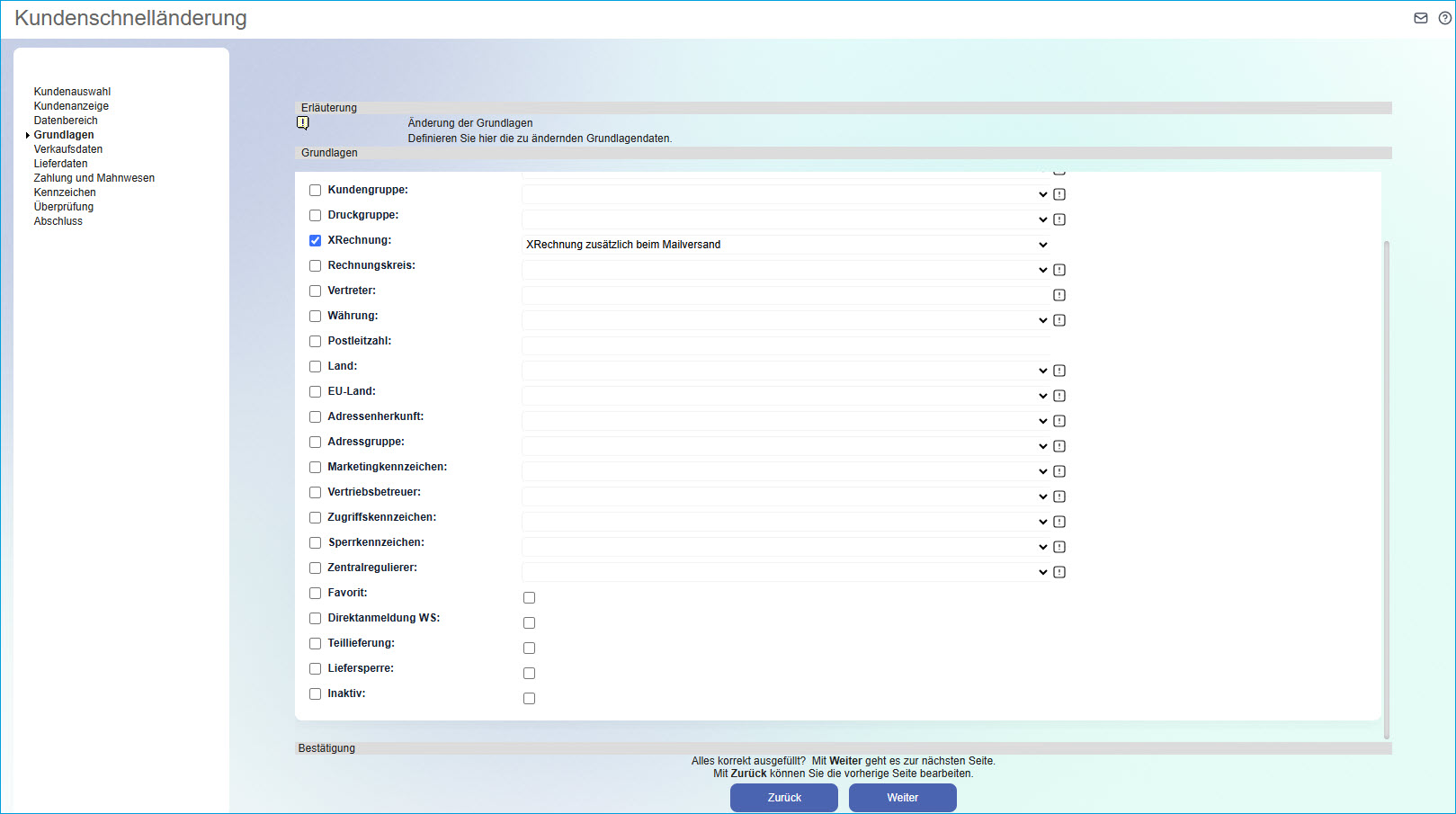Expand the Land dropdown

pos(785,371)
